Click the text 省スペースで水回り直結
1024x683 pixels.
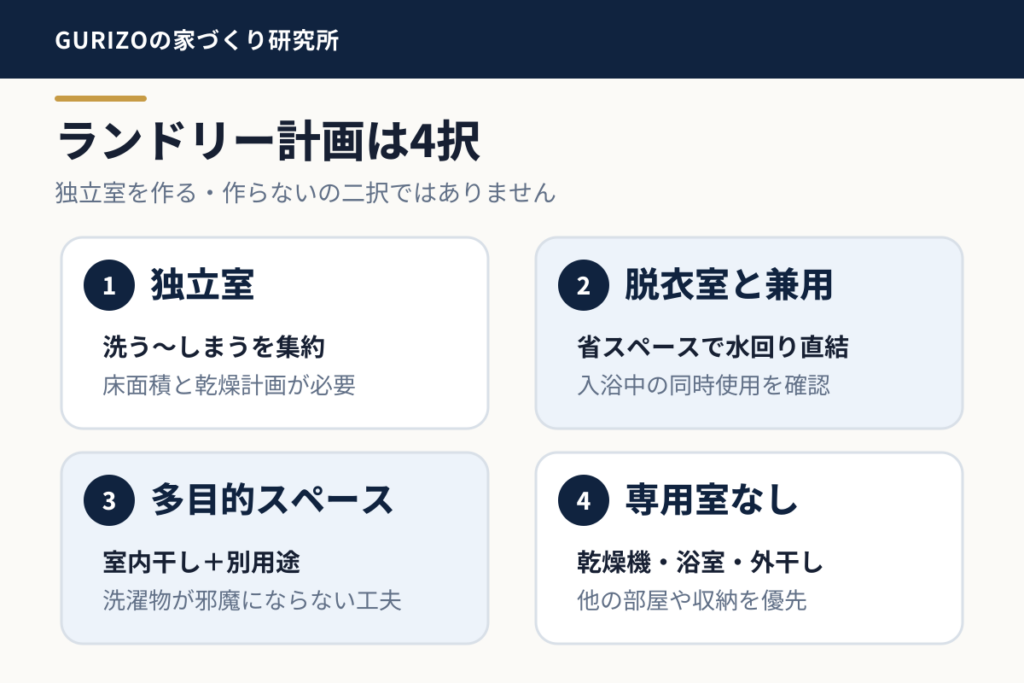pyautogui.click(x=712, y=347)
